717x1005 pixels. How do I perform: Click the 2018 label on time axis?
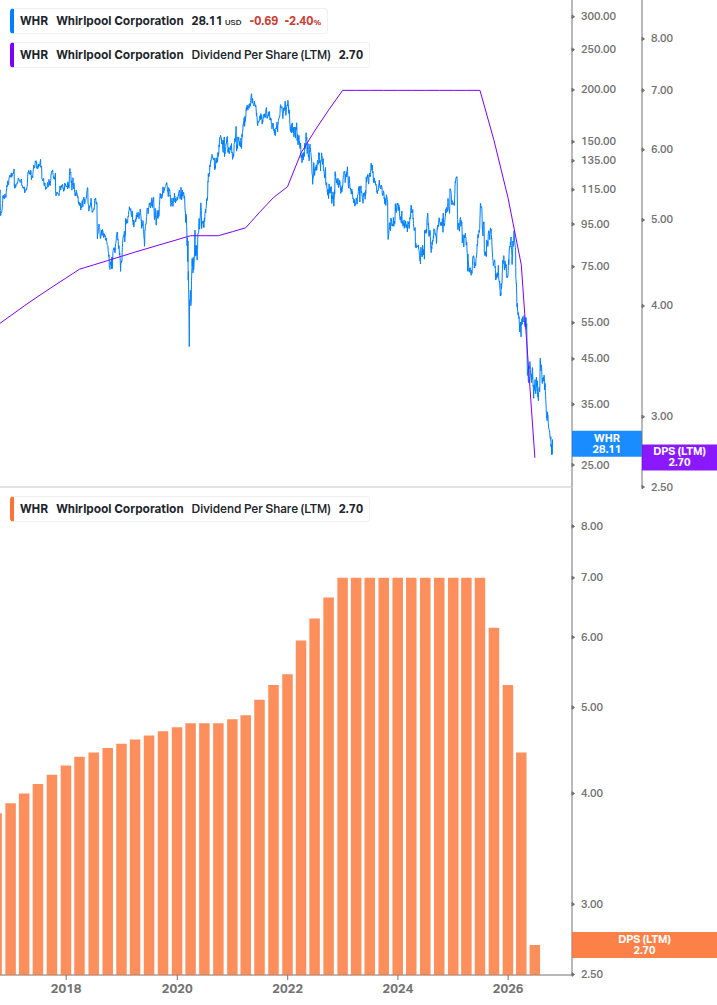pyautogui.click(x=67, y=989)
